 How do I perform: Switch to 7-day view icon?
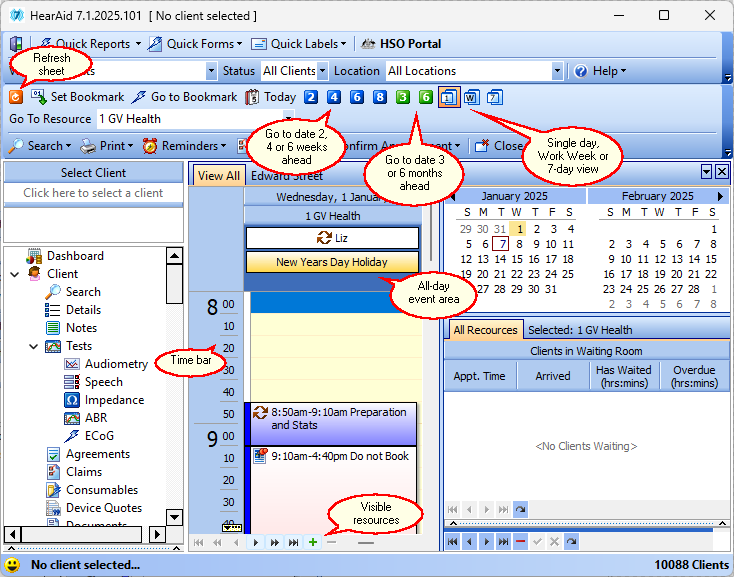click(494, 97)
